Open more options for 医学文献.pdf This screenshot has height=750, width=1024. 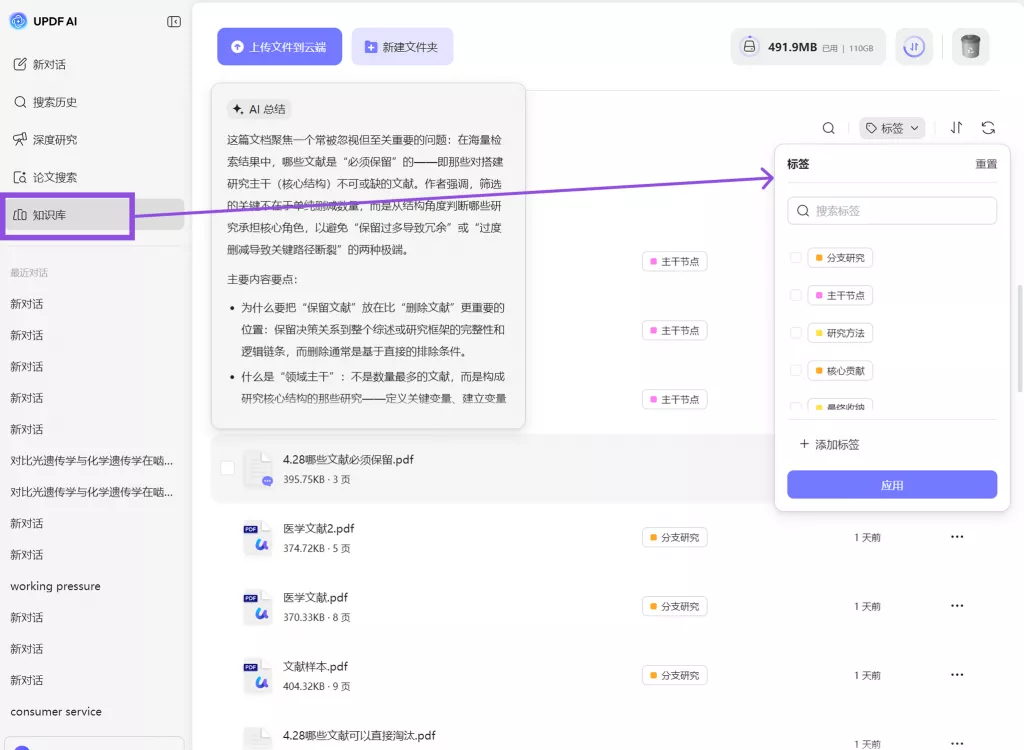click(x=957, y=606)
